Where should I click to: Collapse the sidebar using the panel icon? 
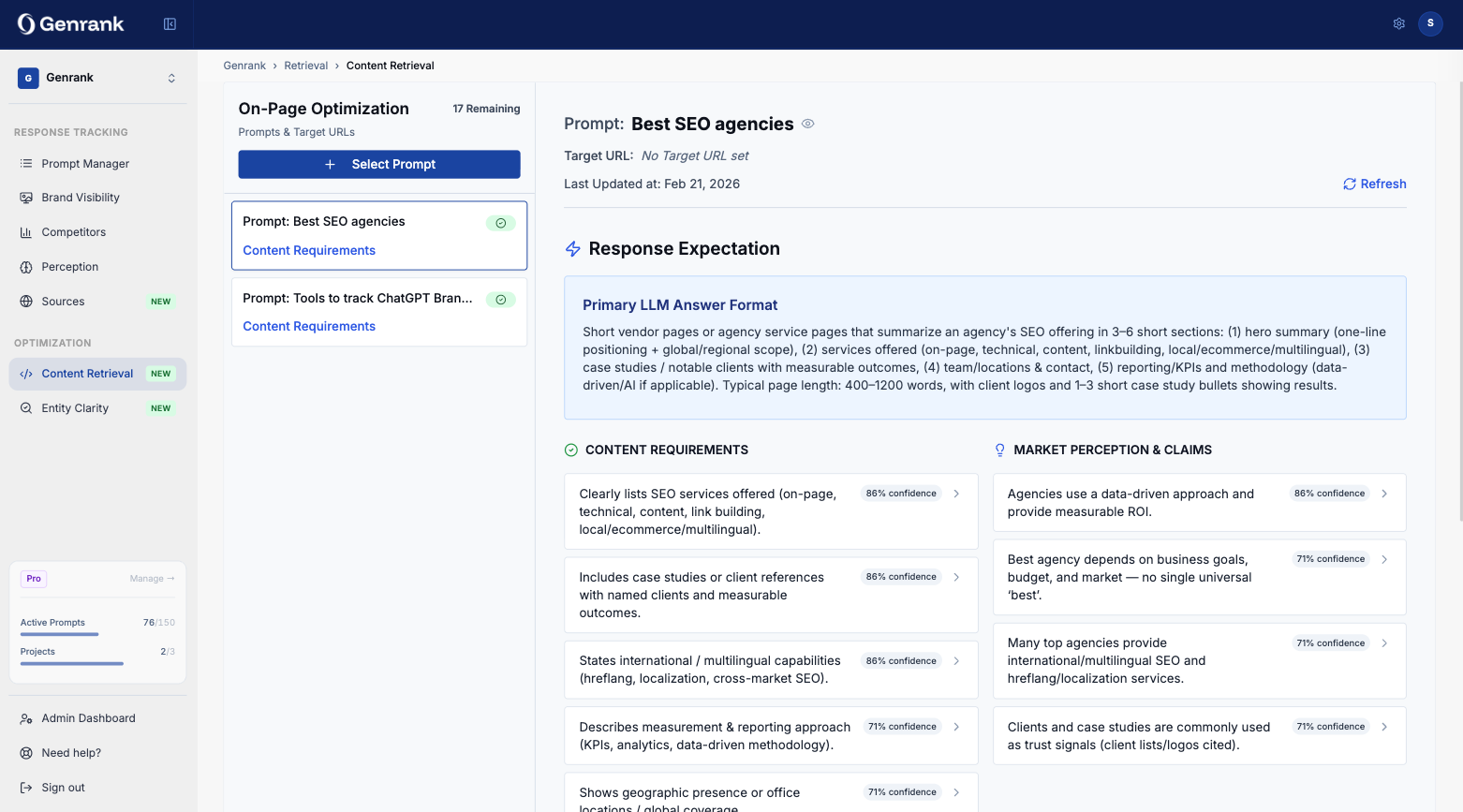170,24
